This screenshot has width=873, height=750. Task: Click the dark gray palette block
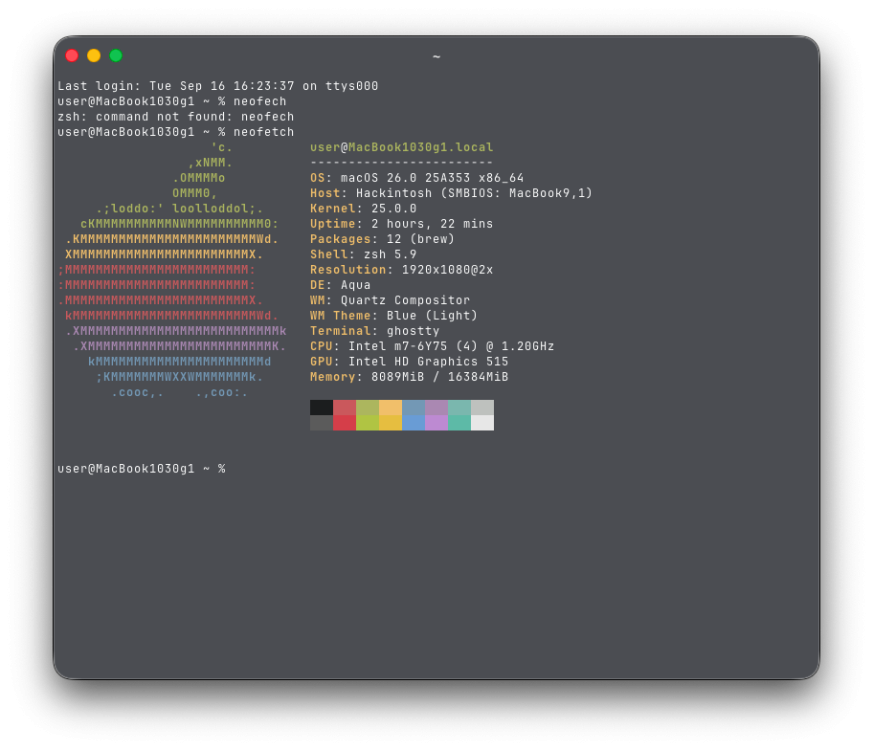point(321,423)
